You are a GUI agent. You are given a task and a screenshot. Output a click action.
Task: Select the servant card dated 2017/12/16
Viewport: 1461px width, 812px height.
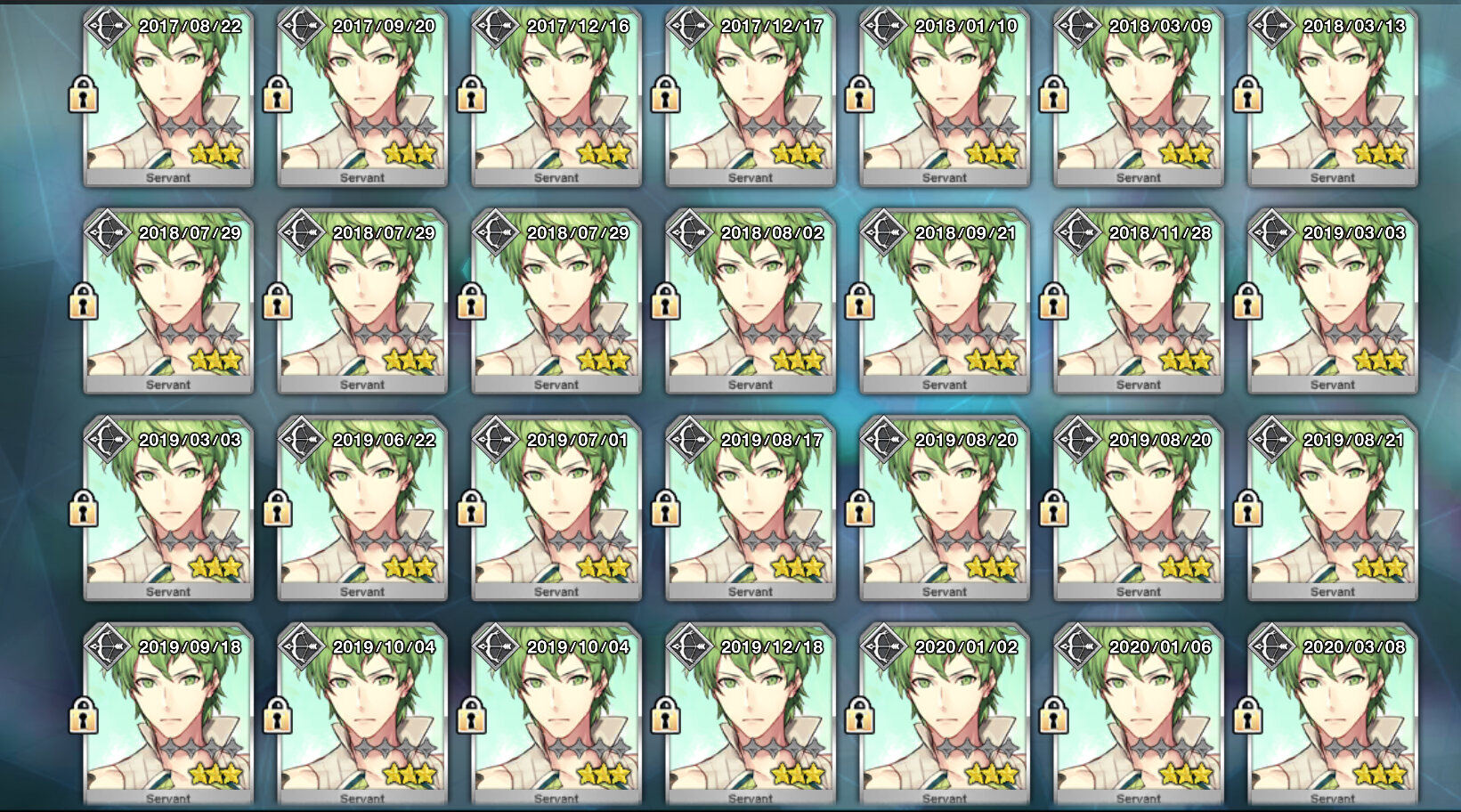(x=556, y=97)
